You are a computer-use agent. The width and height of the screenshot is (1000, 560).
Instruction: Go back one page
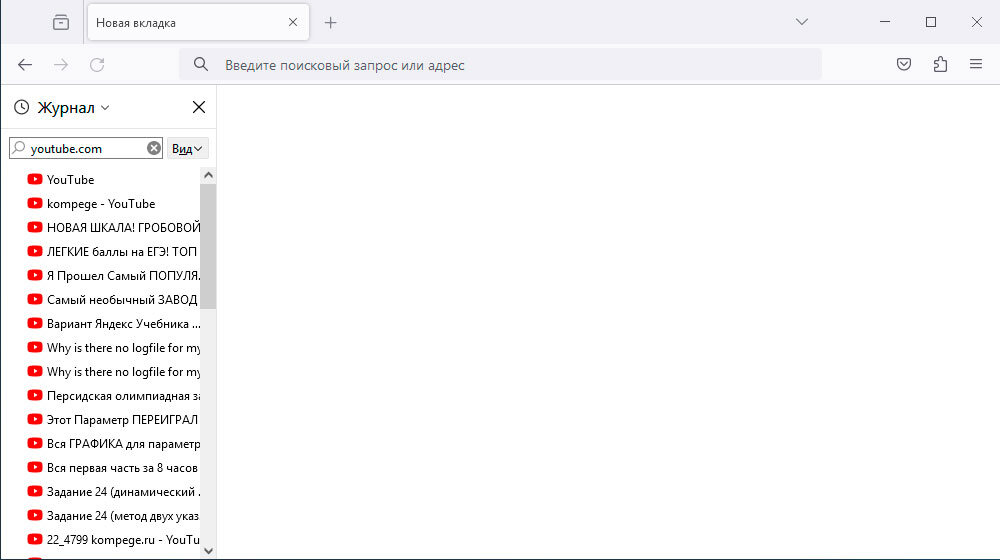(x=25, y=64)
